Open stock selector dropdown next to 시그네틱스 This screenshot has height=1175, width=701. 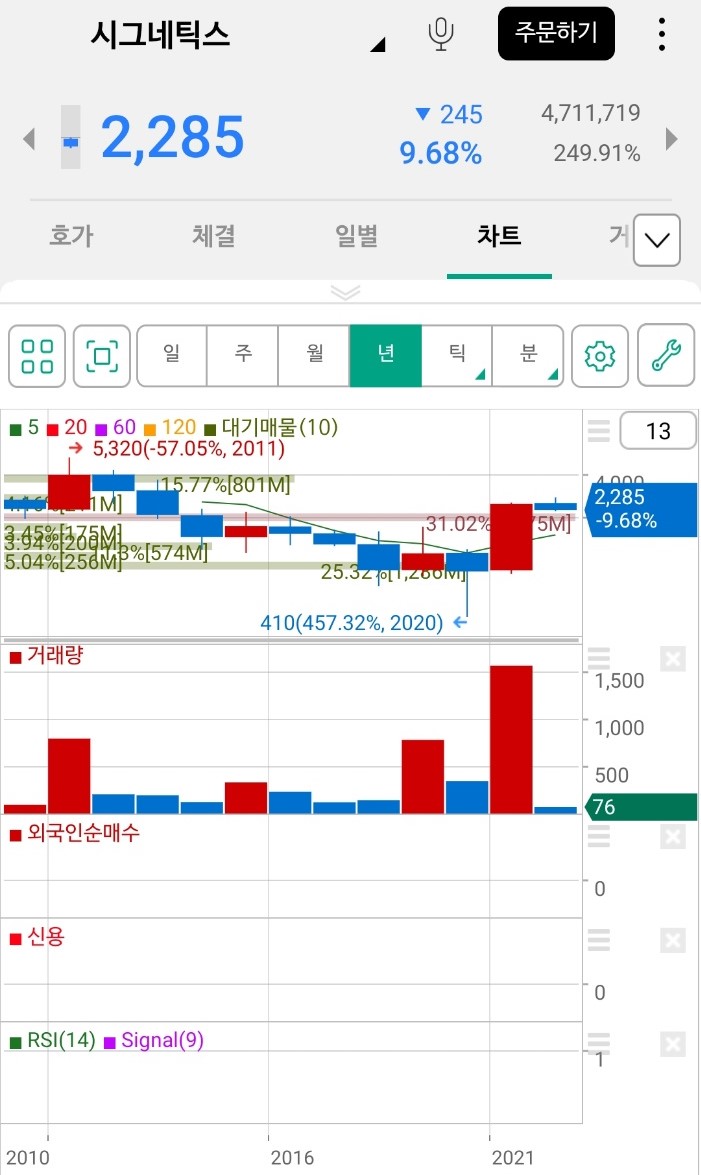(378, 45)
